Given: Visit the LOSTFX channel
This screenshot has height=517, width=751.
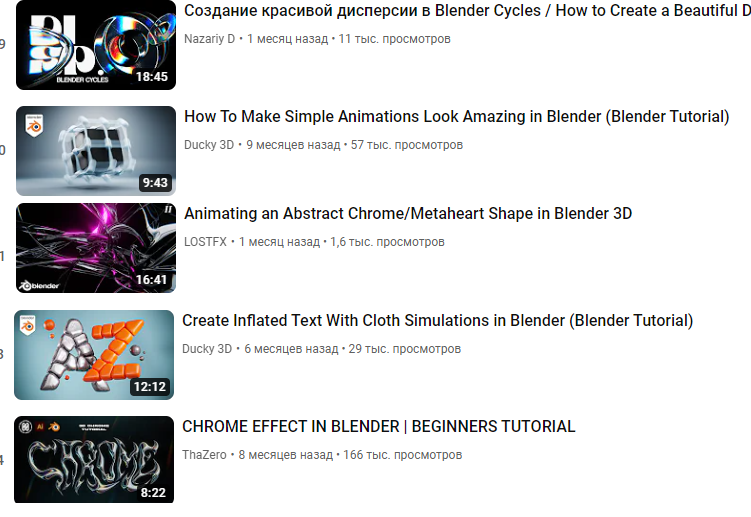Looking at the screenshot, I should tap(205, 242).
